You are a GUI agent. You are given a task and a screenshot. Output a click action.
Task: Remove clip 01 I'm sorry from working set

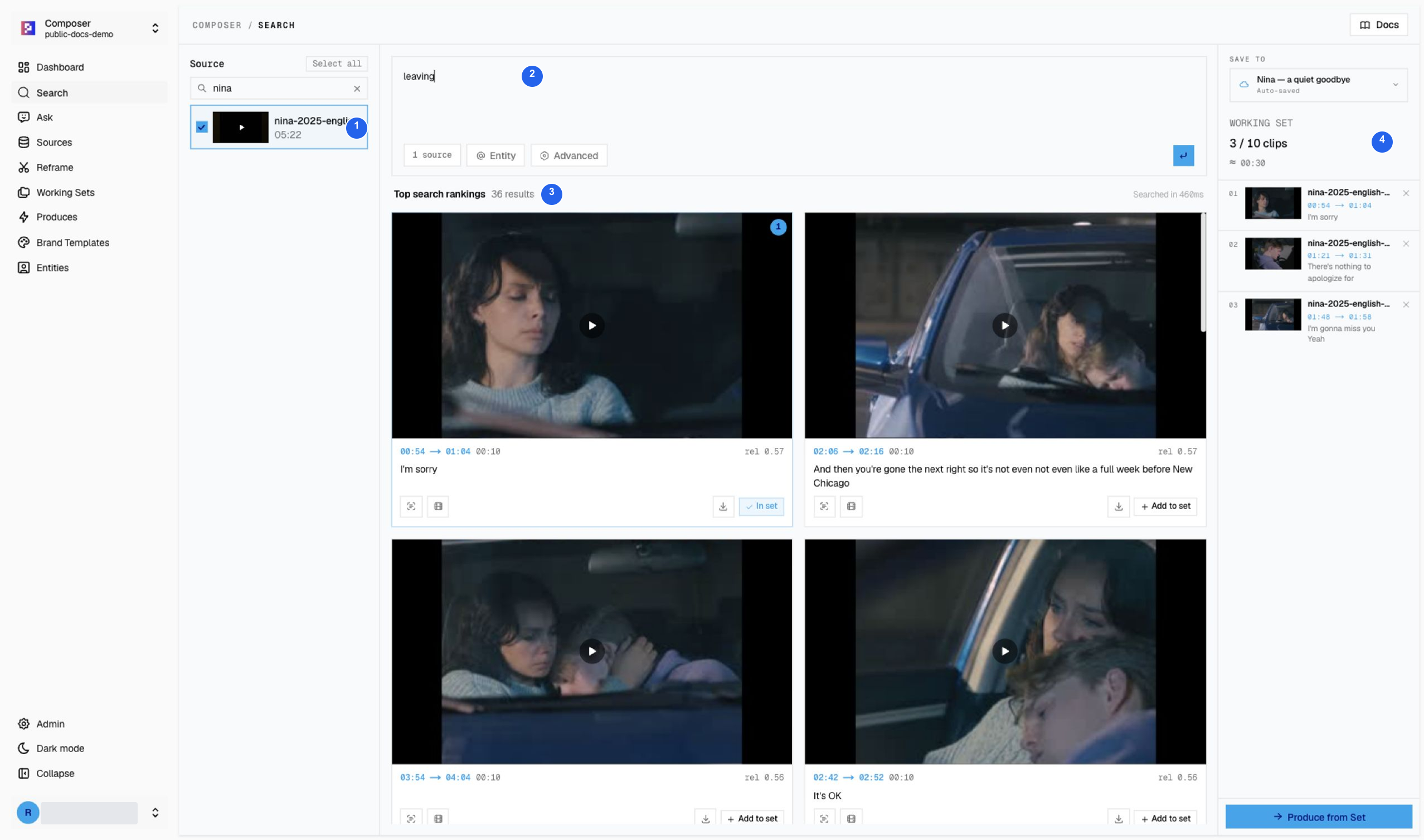(x=1406, y=194)
